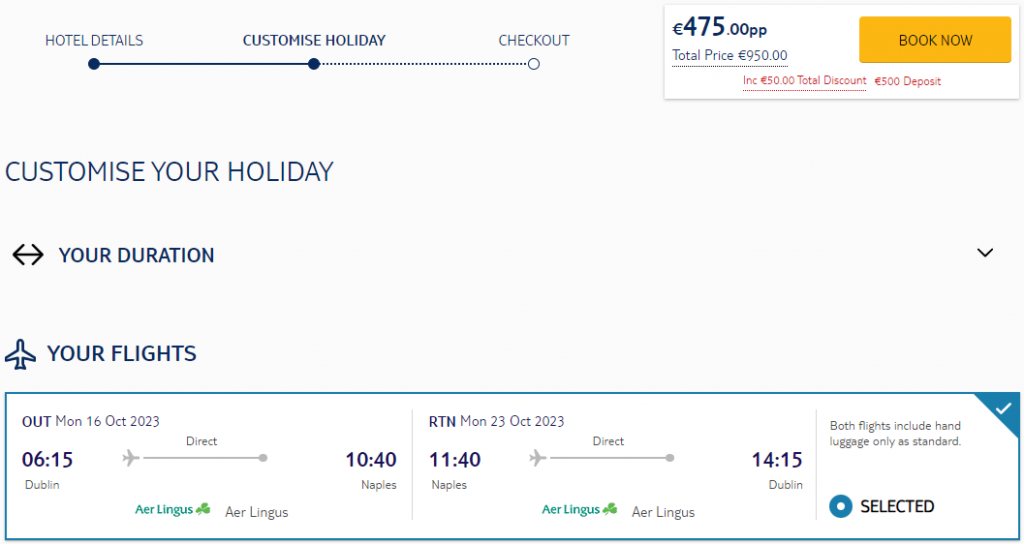Click the double-arrow duration icon
This screenshot has width=1024, height=544.
click(x=28, y=255)
